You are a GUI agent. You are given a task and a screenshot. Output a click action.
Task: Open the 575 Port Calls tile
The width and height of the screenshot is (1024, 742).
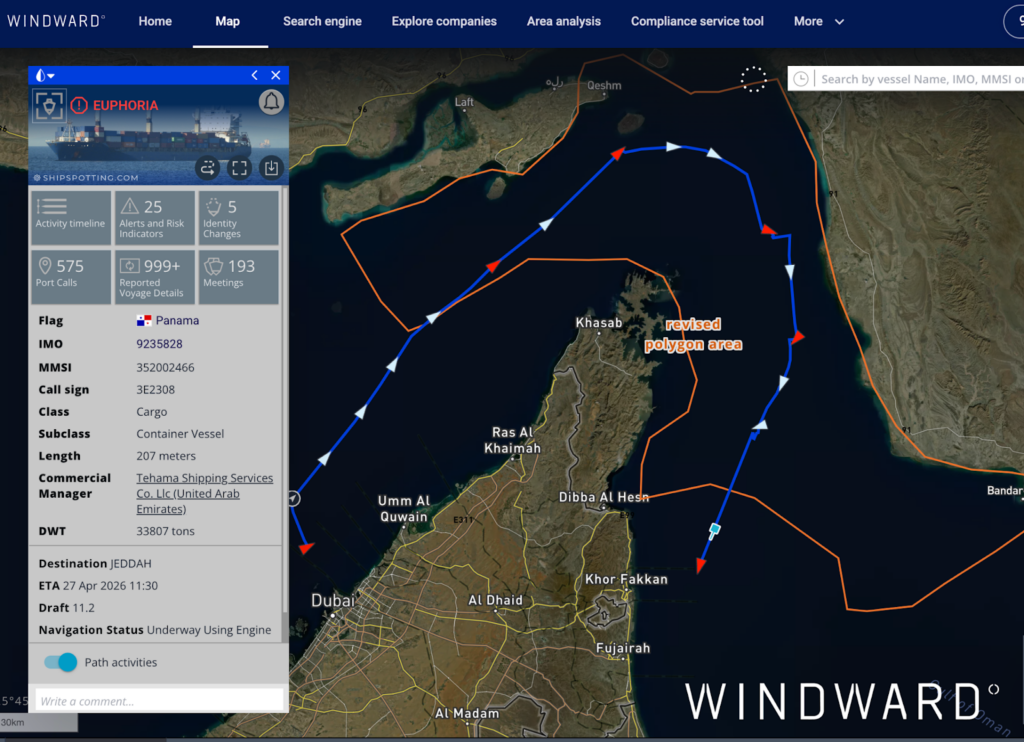click(71, 277)
